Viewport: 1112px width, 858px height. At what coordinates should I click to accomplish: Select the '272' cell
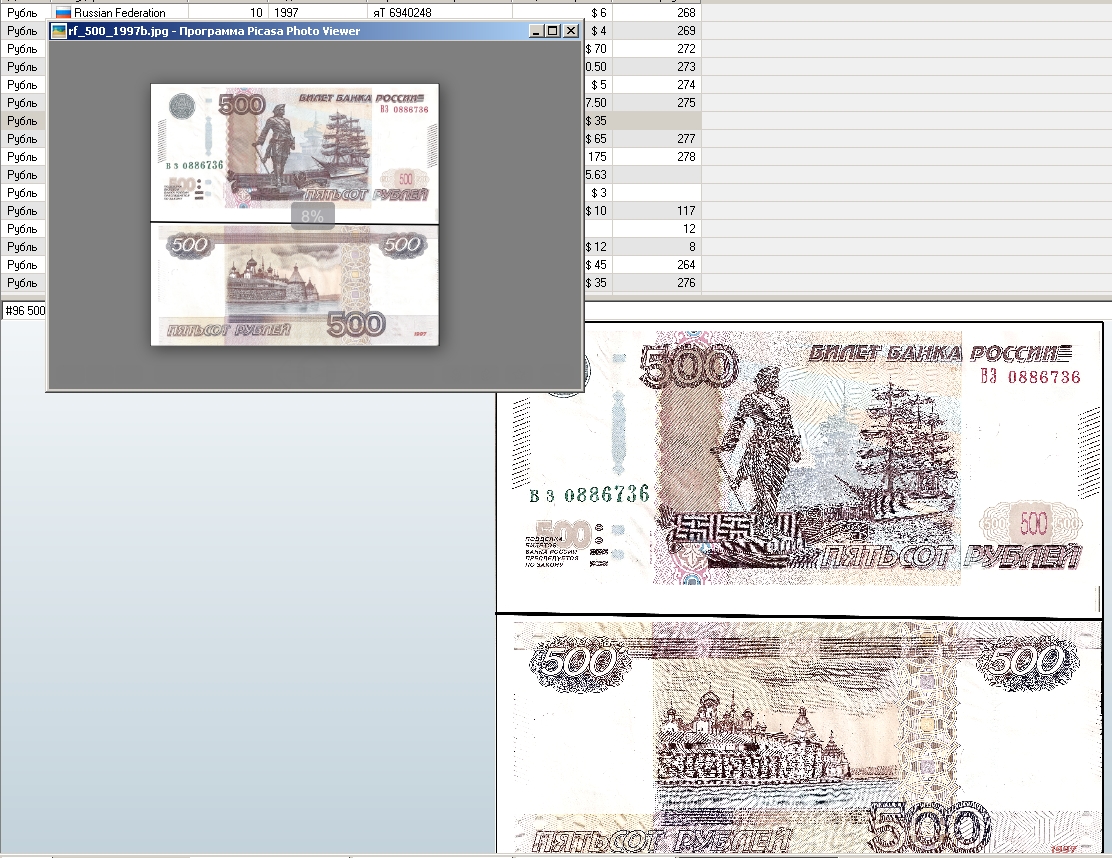click(x=657, y=49)
